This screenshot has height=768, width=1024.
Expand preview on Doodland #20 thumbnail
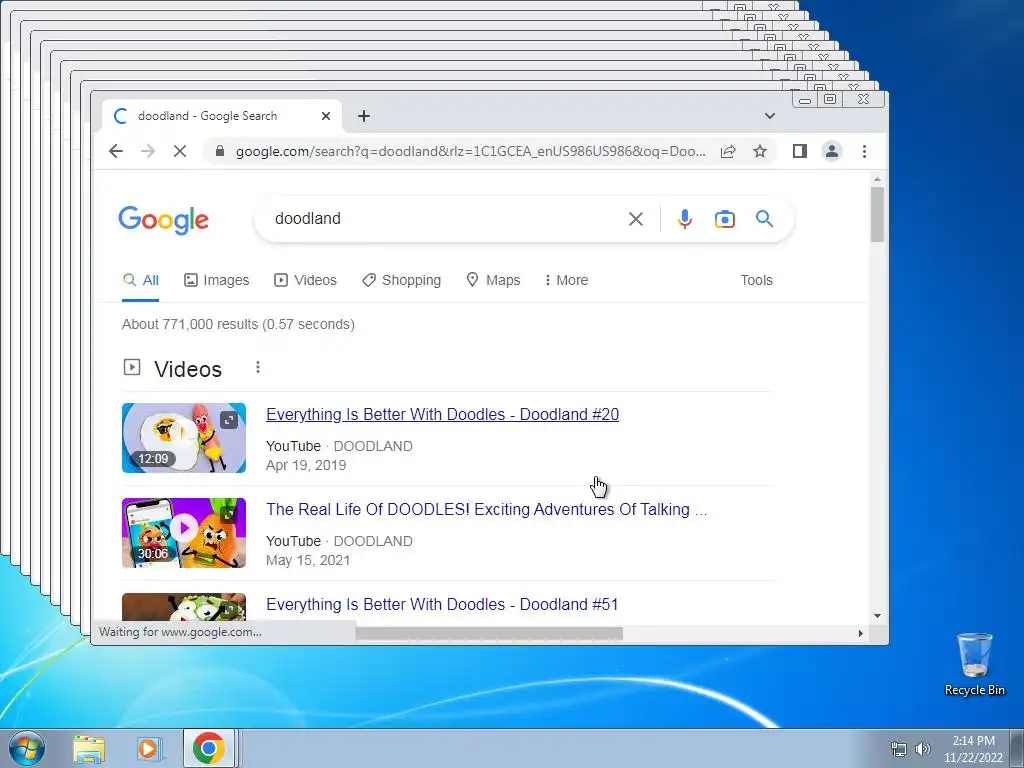(x=229, y=420)
